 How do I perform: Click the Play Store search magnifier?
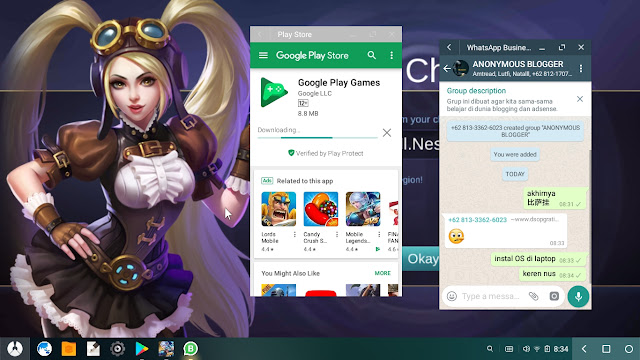371,55
